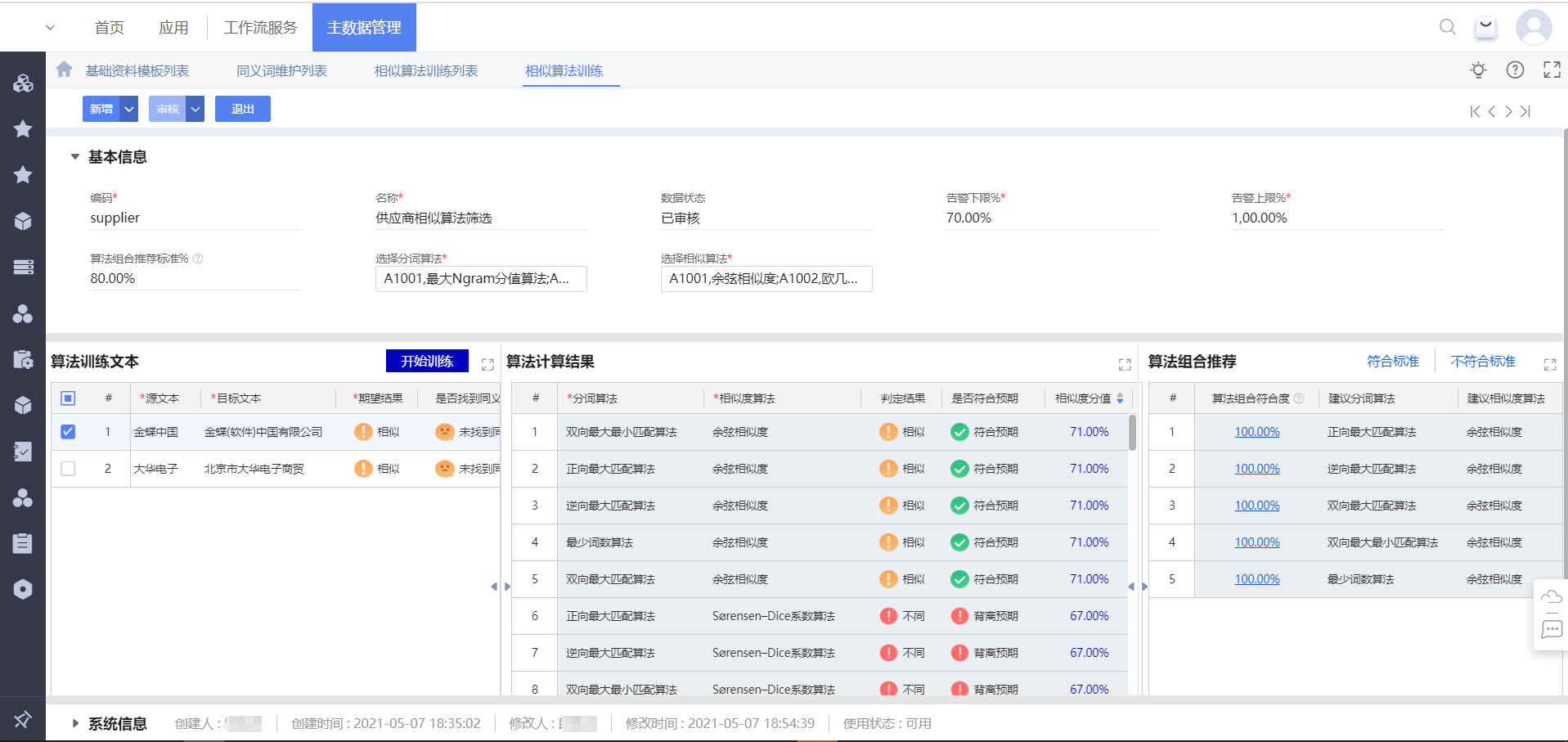Jump to last record arrow icon
The height and width of the screenshot is (742, 1568).
coord(1525,111)
